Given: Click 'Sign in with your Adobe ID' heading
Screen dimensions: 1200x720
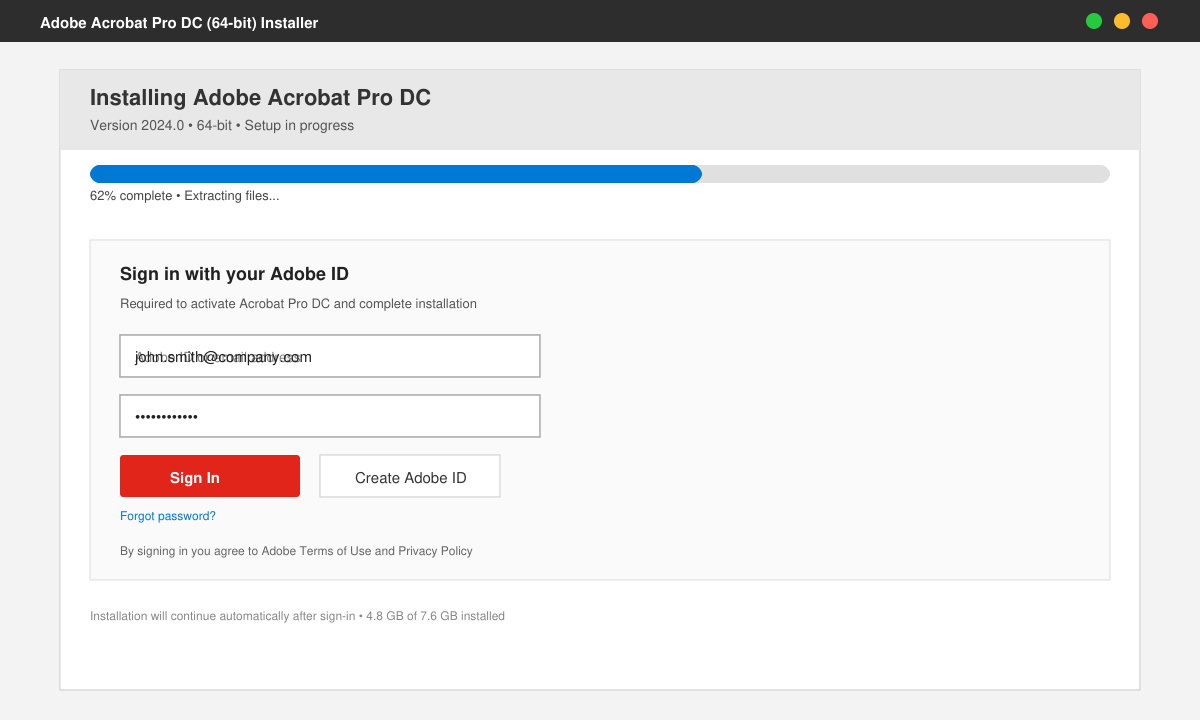Looking at the screenshot, I should coord(234,274).
